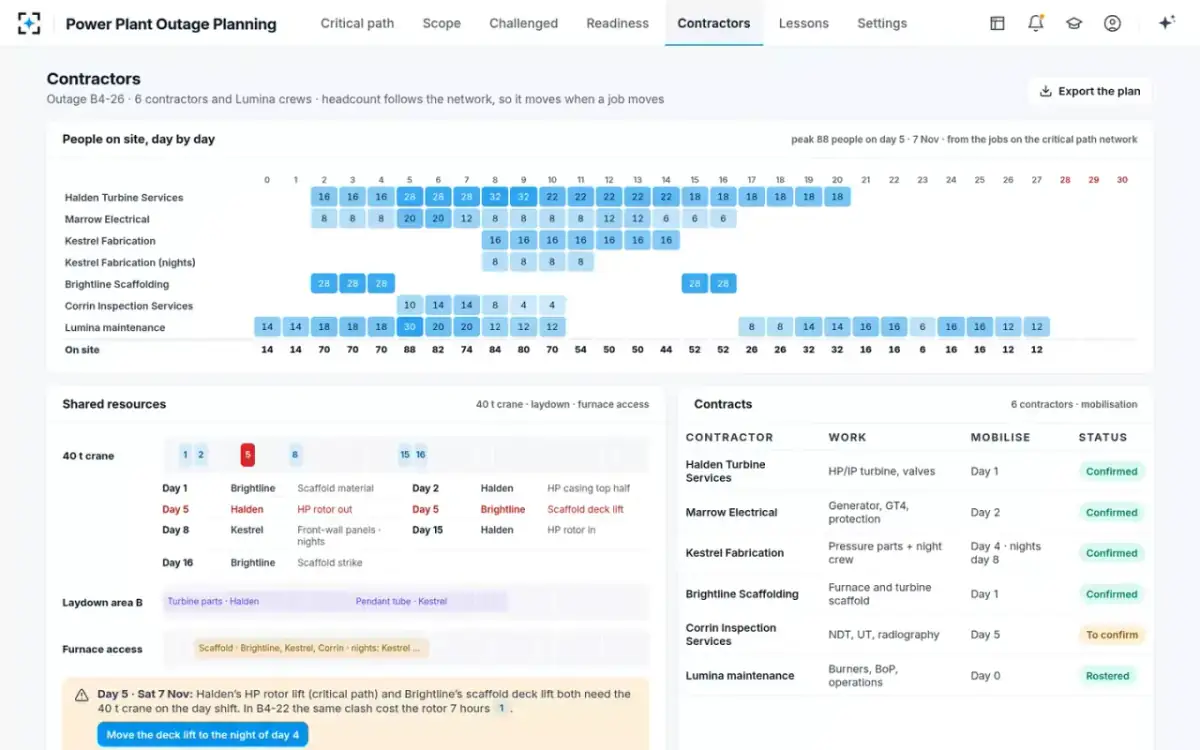Select the day 1 marker on the 40 t crane
Image resolution: width=1200 pixels, height=750 pixels.
tap(185, 455)
